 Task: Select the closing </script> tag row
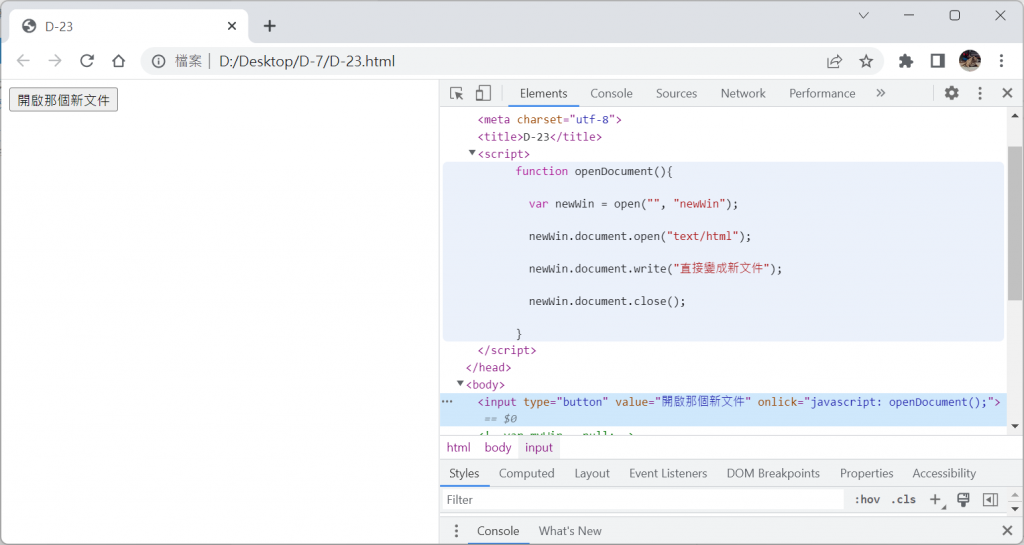point(507,350)
